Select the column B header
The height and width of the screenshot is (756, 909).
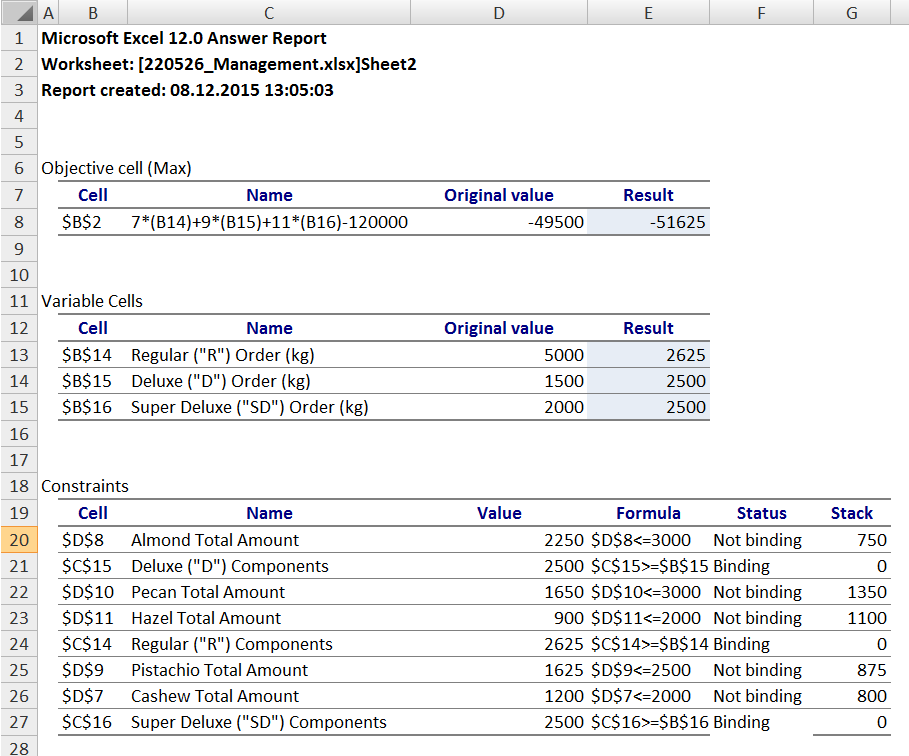[92, 12]
